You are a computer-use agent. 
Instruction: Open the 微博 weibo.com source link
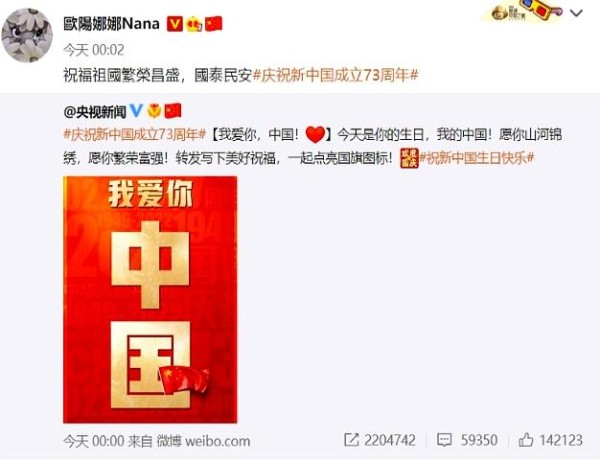click(x=203, y=441)
